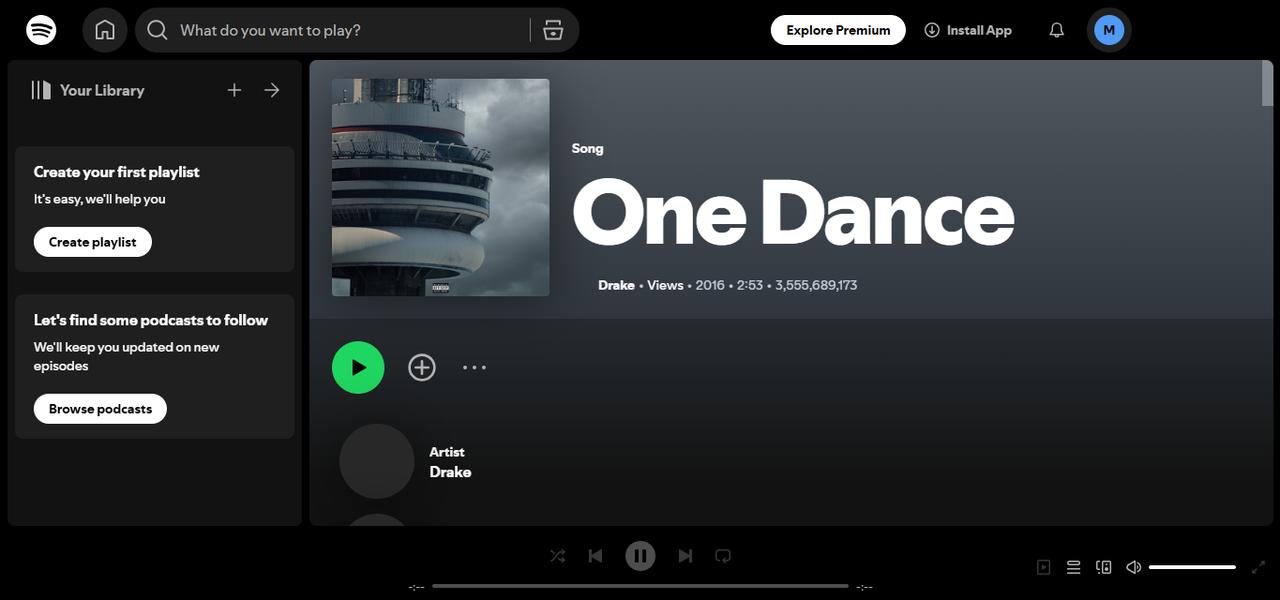Create a new playlist with the plus icon
Image resolution: width=1280 pixels, height=600 pixels.
pos(234,90)
